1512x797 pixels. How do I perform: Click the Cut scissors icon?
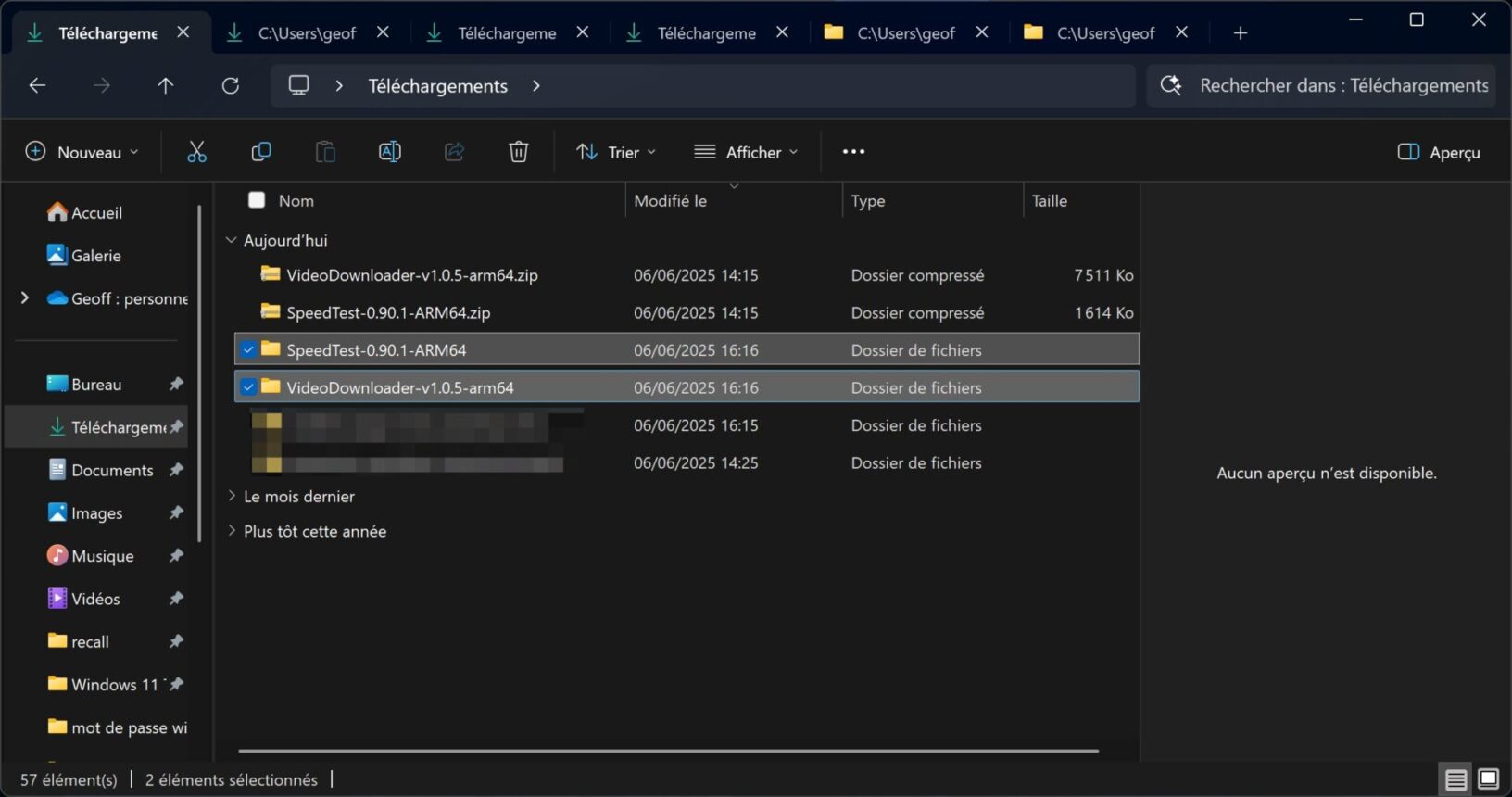(x=196, y=152)
